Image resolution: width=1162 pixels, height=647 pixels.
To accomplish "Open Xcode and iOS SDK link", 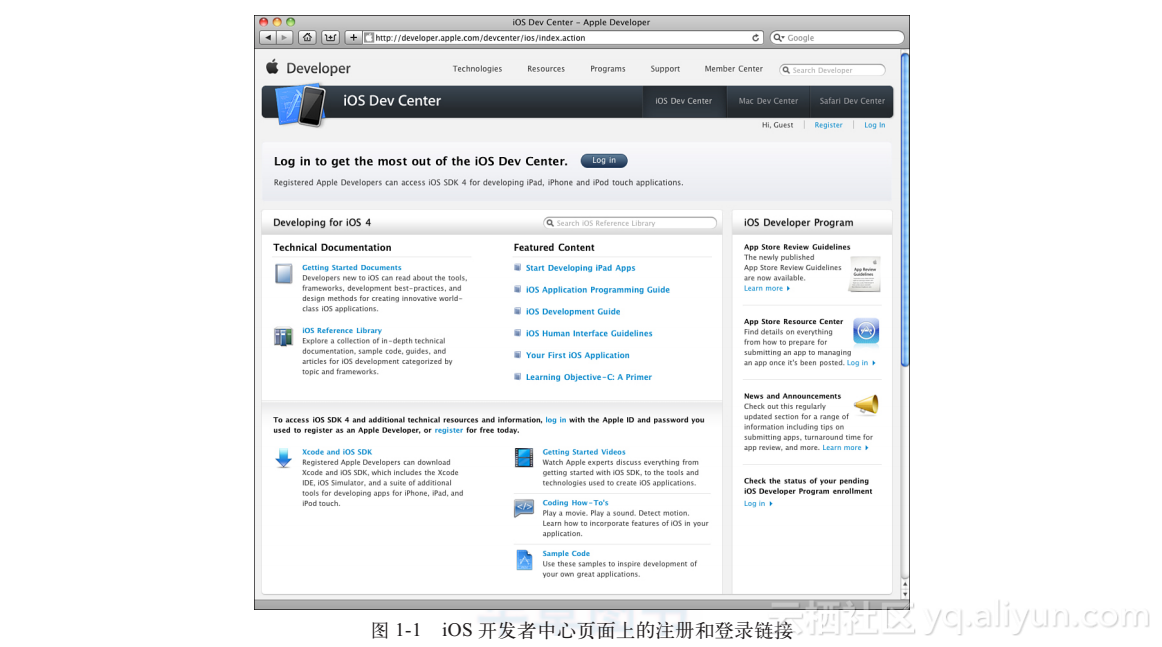I will [336, 452].
